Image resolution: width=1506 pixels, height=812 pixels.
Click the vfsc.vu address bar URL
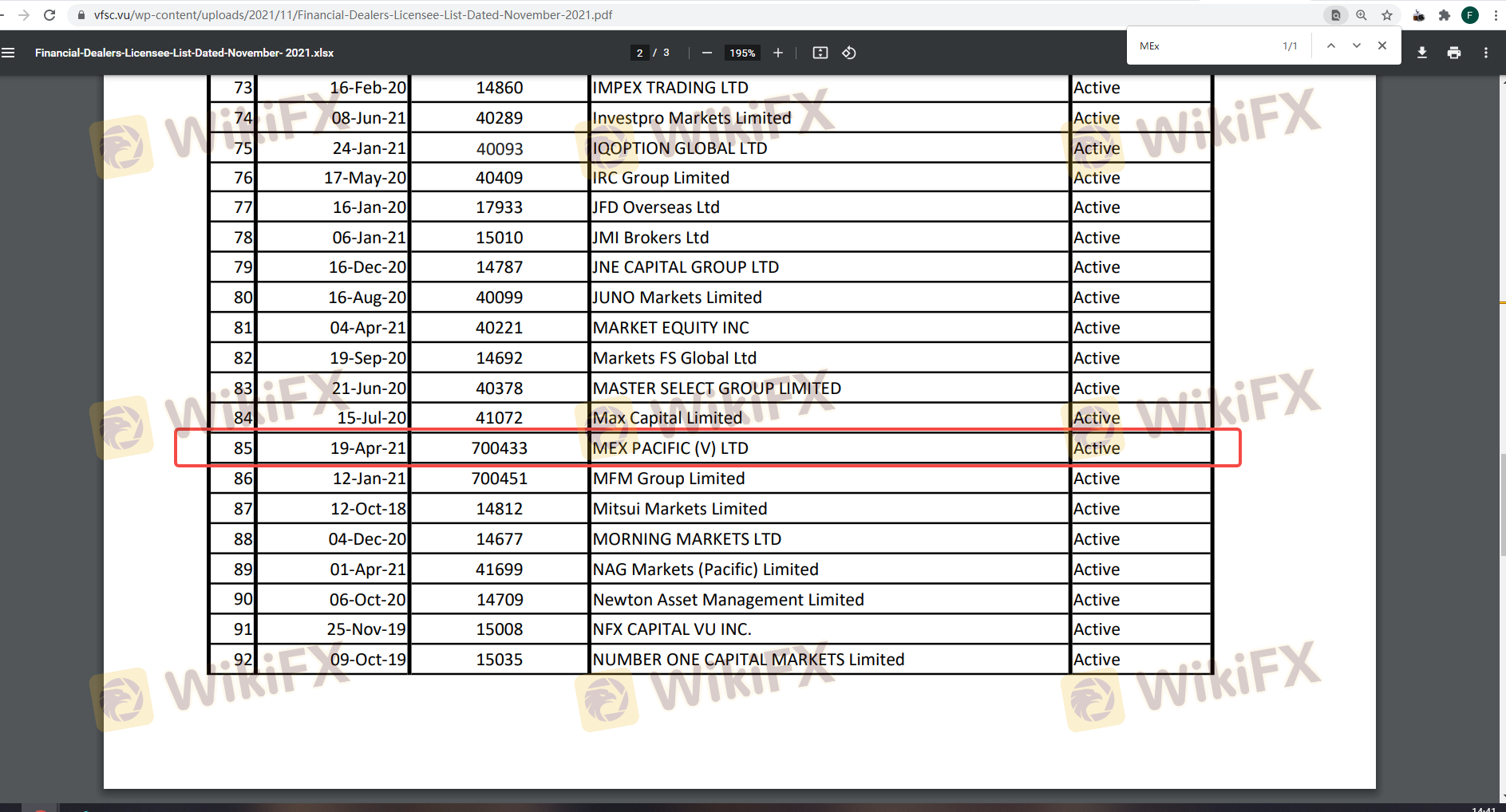[354, 15]
